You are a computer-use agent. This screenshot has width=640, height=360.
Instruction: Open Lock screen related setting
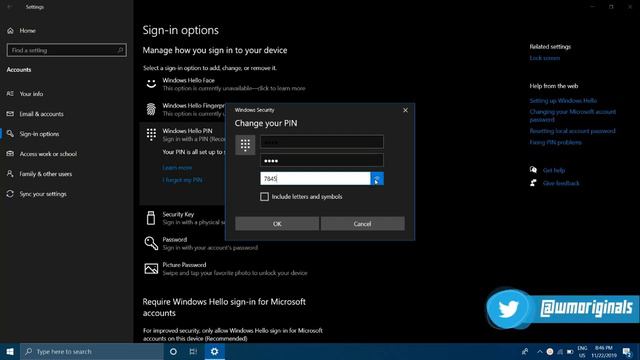pyautogui.click(x=544, y=58)
